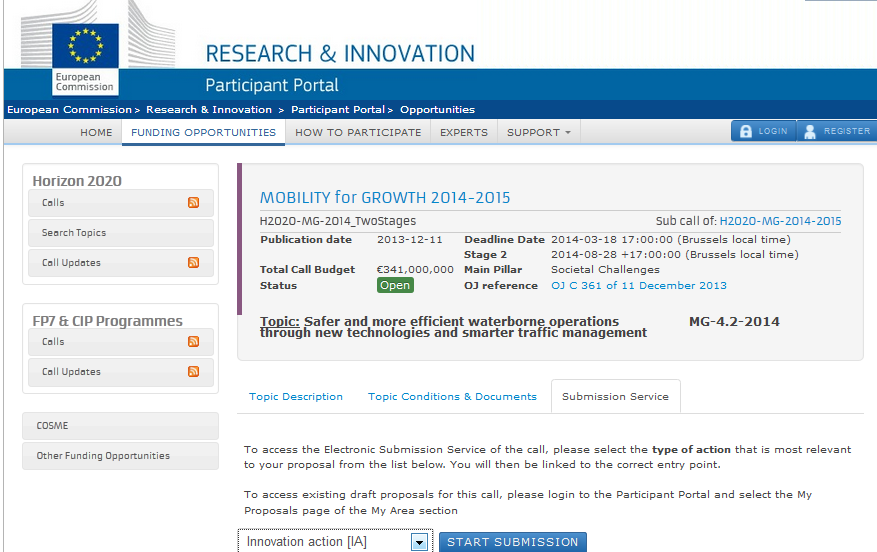Click the Participant Portal header title
The image size is (877, 552).
(272, 85)
